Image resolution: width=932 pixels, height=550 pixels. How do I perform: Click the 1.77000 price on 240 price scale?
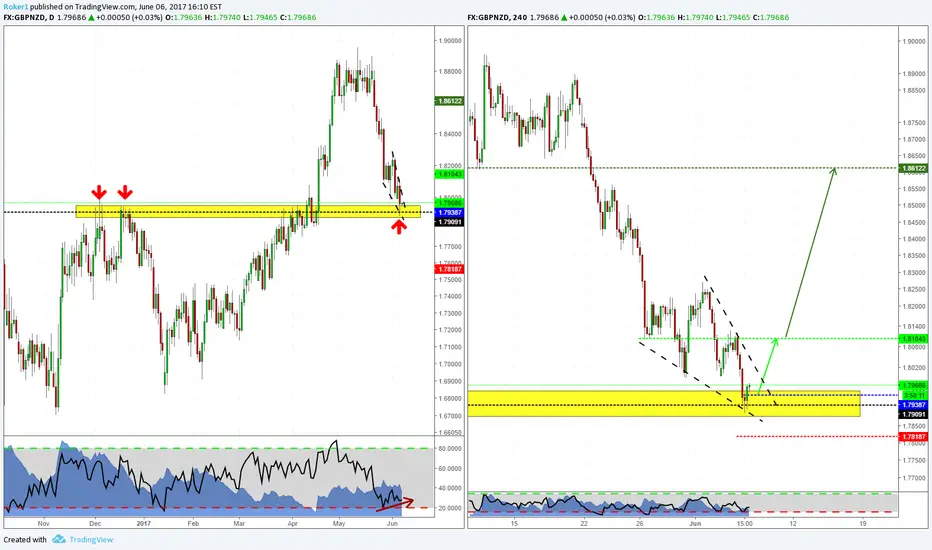(914, 477)
